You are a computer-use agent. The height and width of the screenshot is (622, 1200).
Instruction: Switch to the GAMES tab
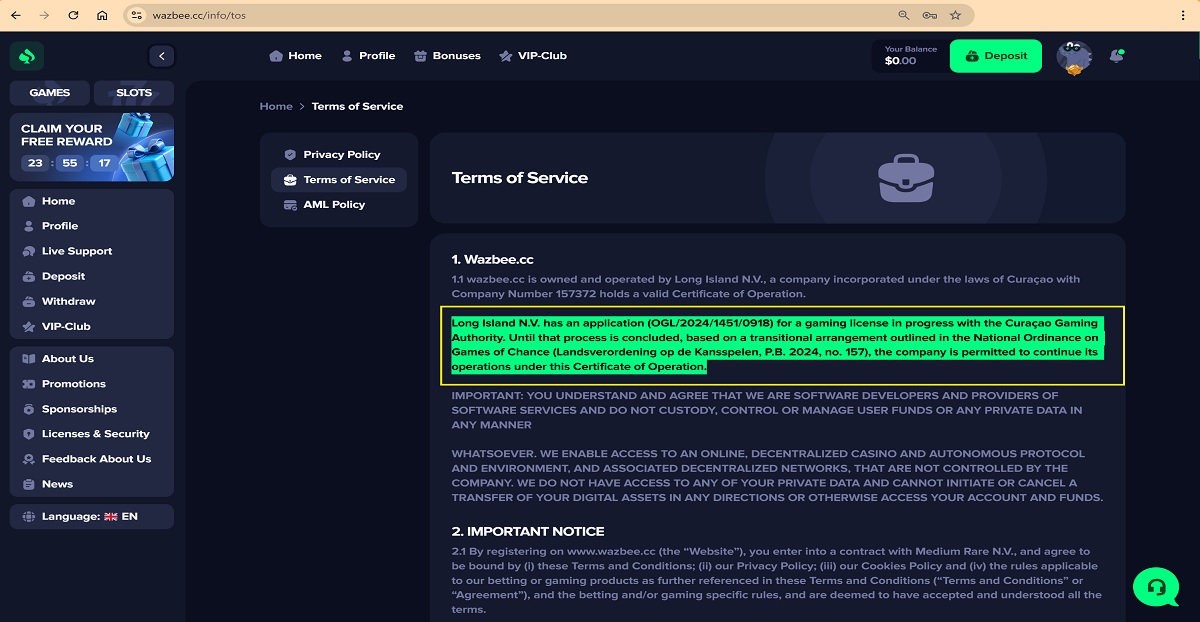(49, 93)
